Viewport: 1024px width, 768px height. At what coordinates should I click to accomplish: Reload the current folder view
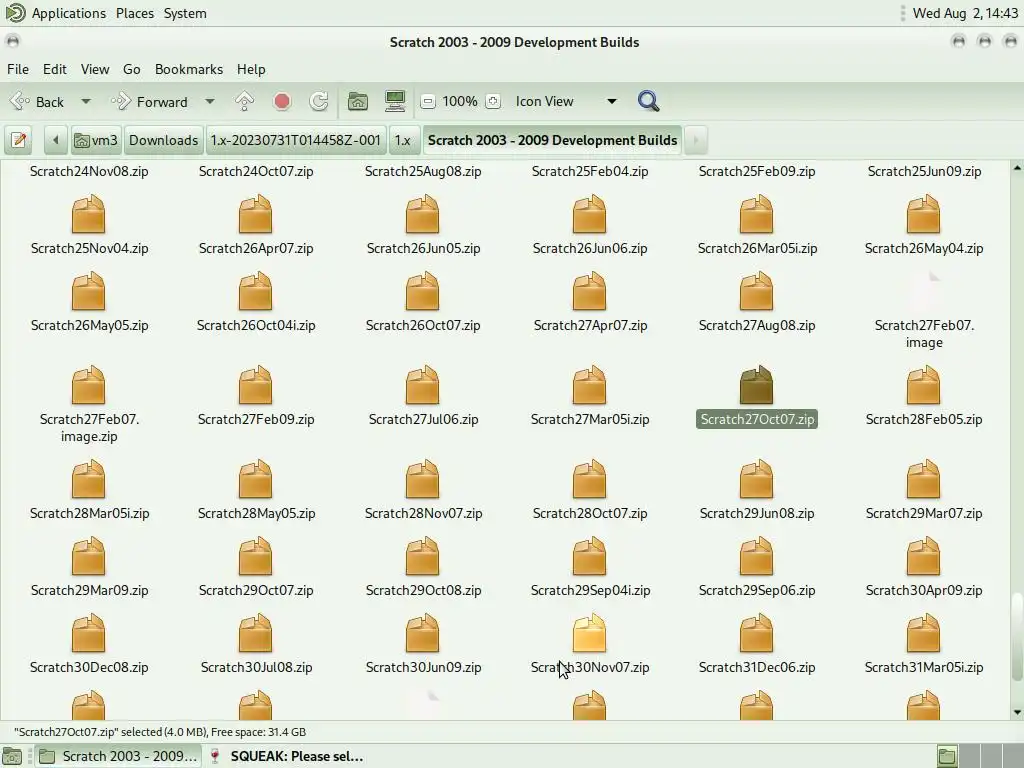click(319, 101)
